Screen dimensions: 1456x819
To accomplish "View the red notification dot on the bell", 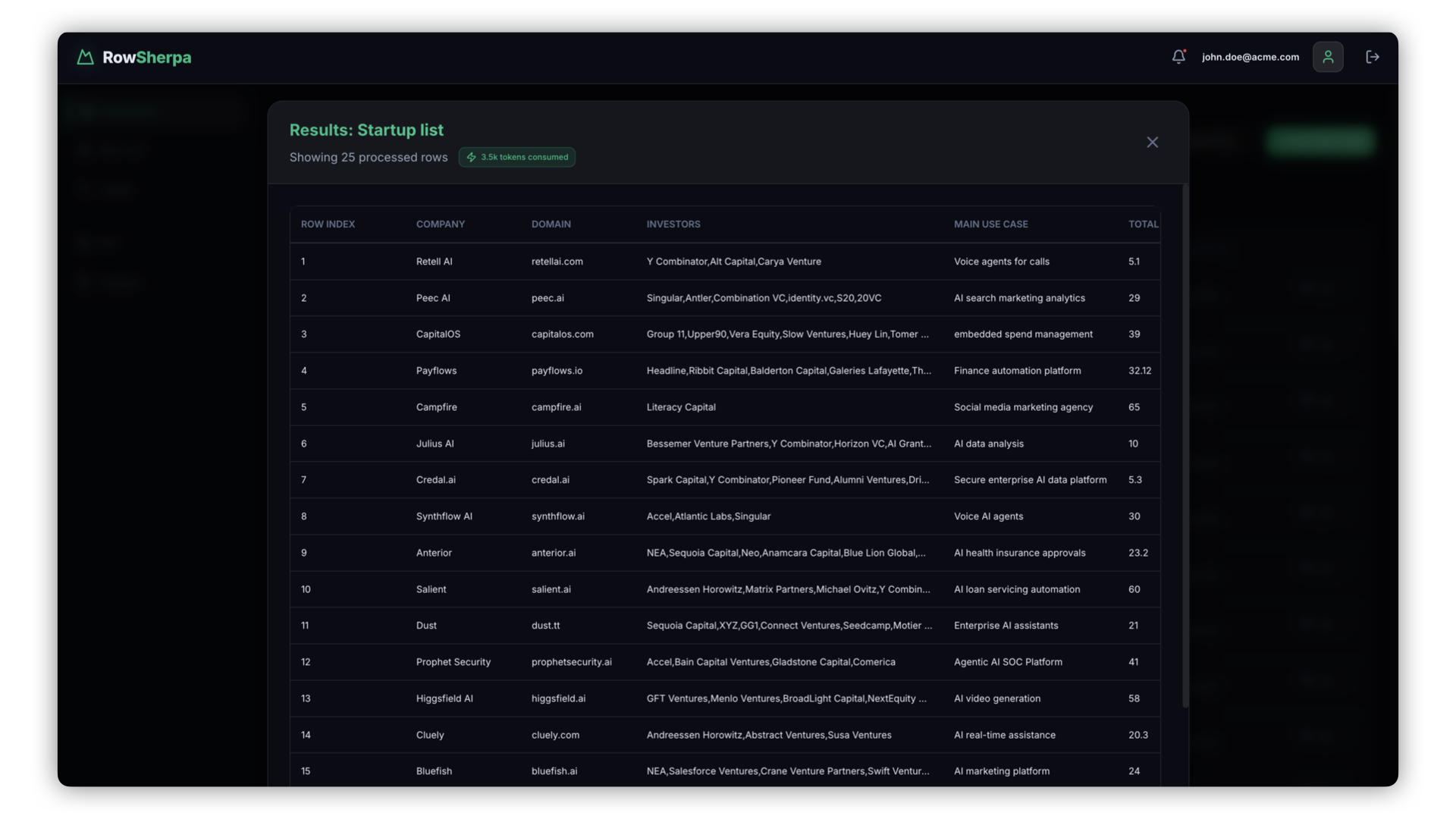I will pyautogui.click(x=1184, y=50).
